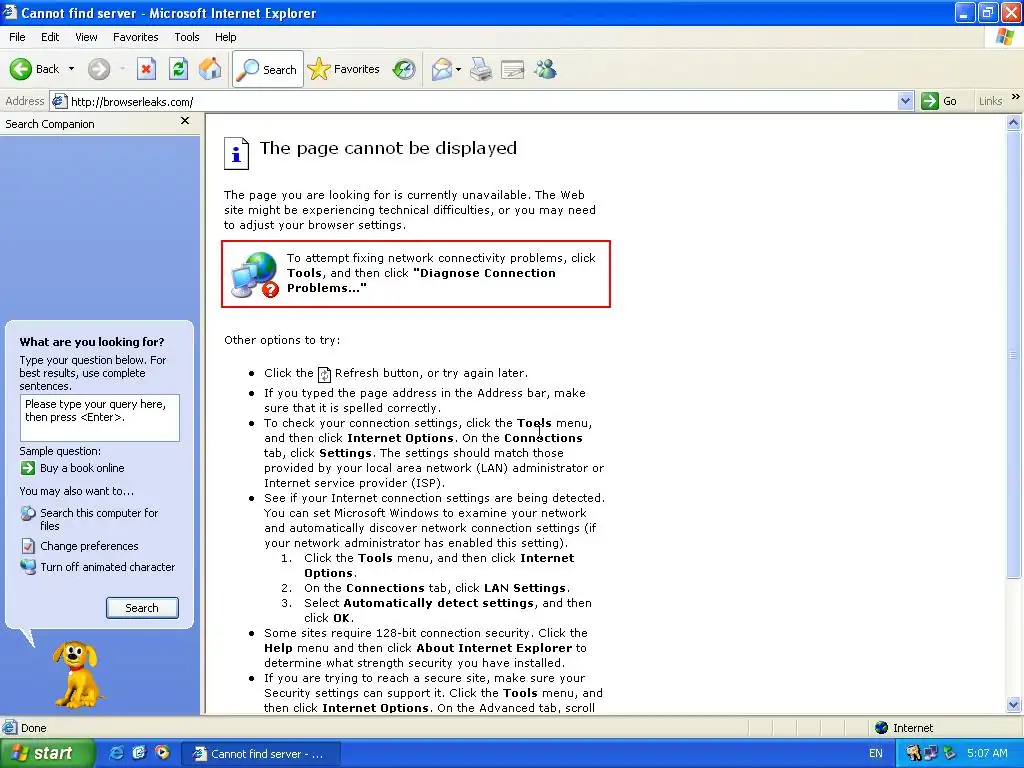Click the 'Done' status bar text

[x=33, y=728]
